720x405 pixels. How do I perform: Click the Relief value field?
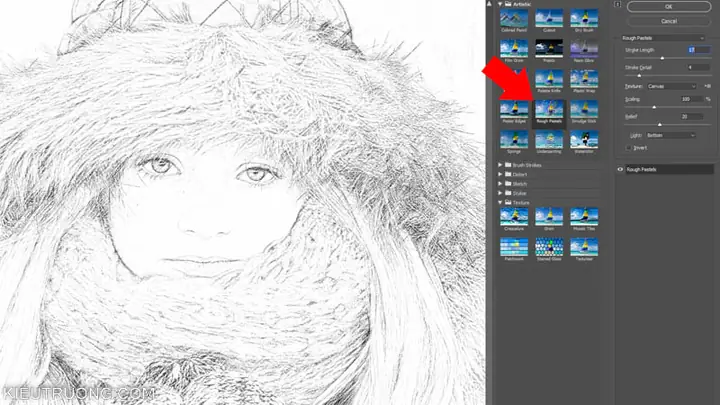click(x=692, y=117)
